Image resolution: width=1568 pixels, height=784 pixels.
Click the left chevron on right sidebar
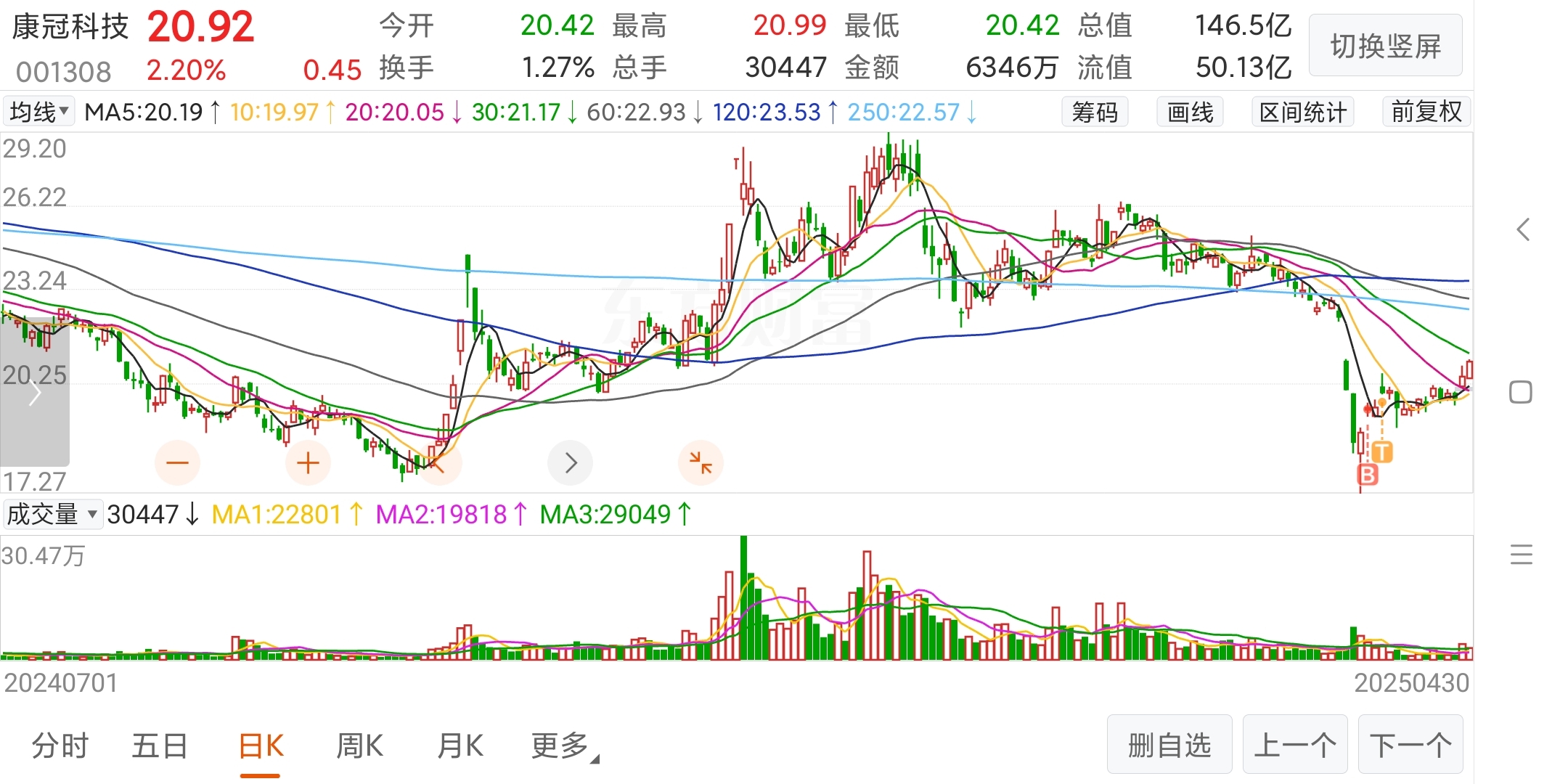coord(1523,230)
